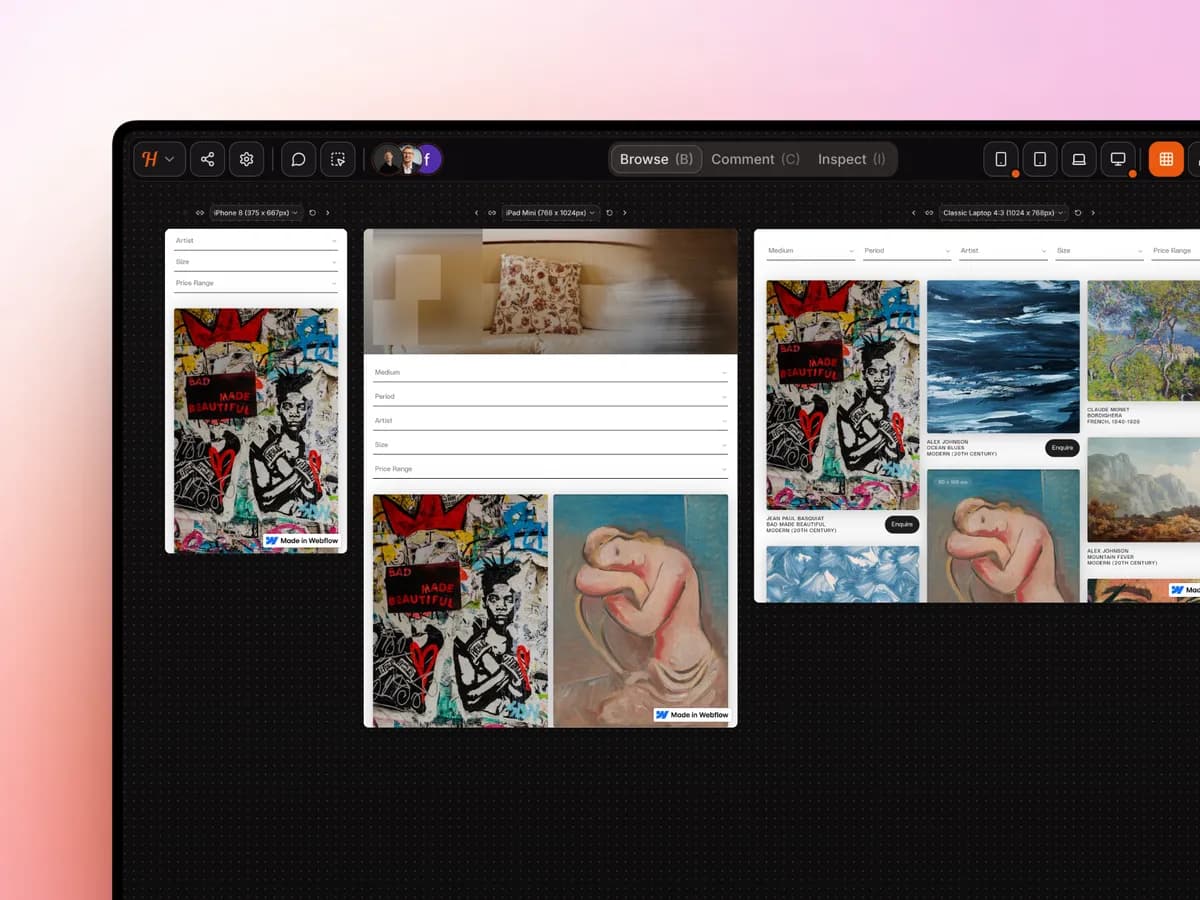This screenshot has width=1200, height=900.
Task: Expand Price Range filter in the laptop frame
Action: click(1175, 251)
